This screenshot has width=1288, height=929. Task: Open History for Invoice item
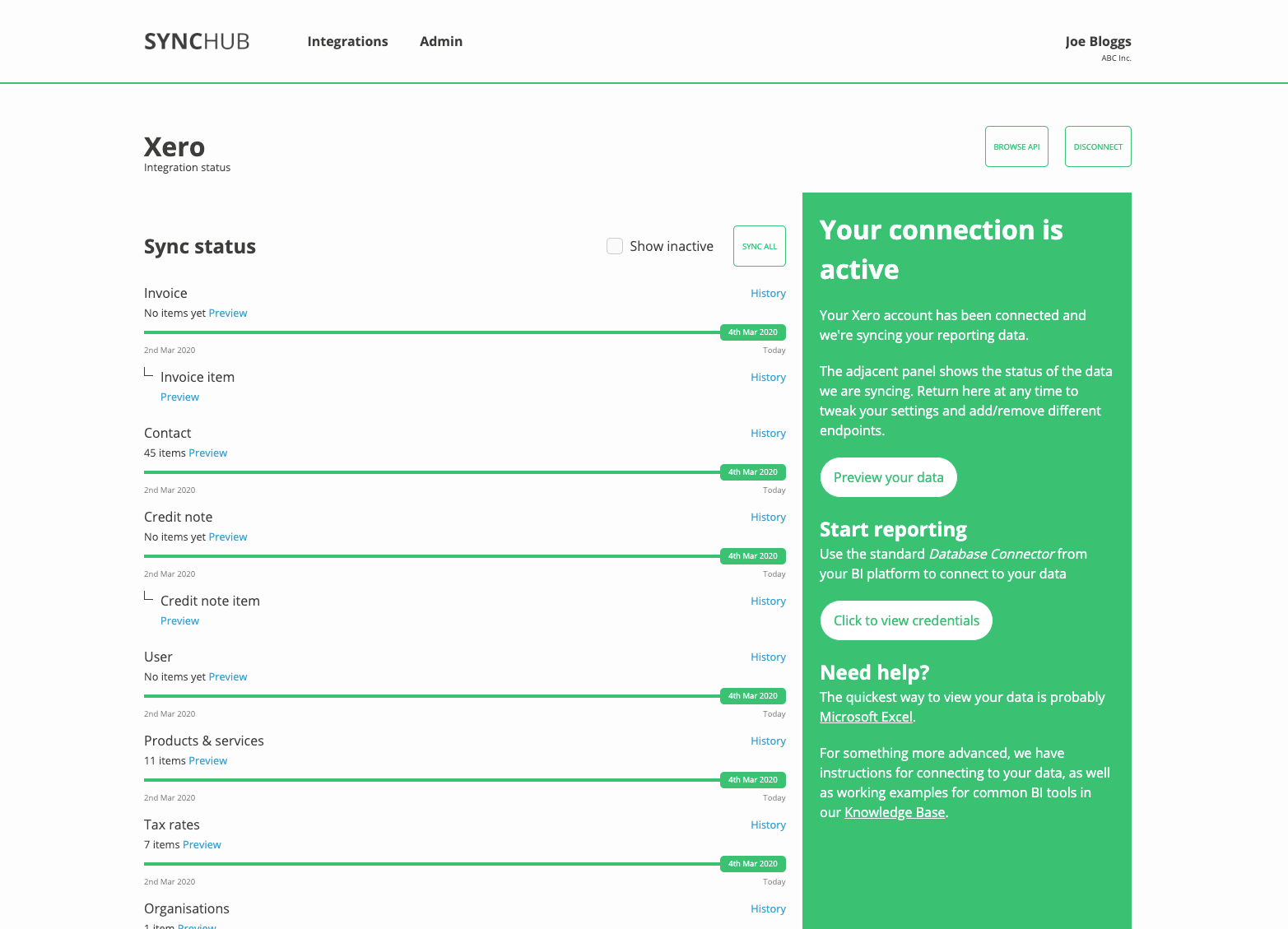[x=768, y=377]
